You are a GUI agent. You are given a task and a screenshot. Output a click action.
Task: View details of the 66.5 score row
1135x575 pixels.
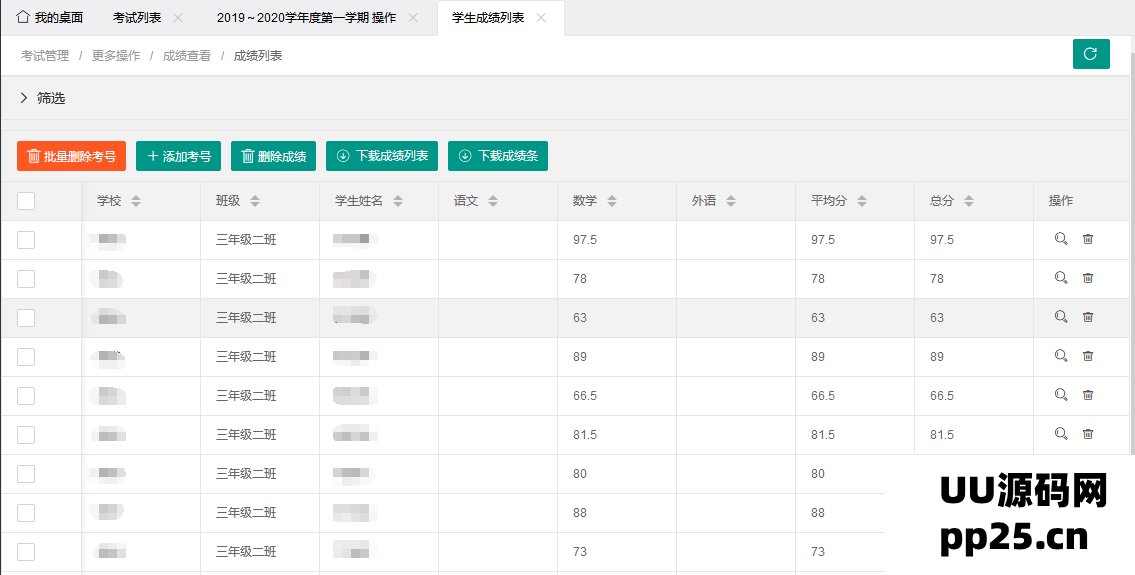click(x=1061, y=395)
